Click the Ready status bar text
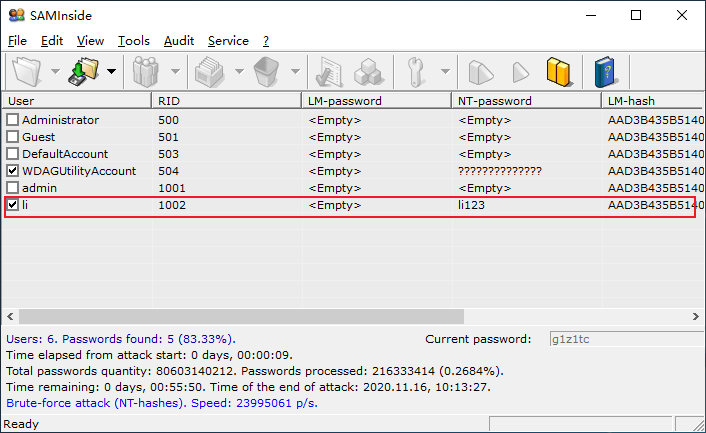The height and width of the screenshot is (433, 706). click(21, 424)
